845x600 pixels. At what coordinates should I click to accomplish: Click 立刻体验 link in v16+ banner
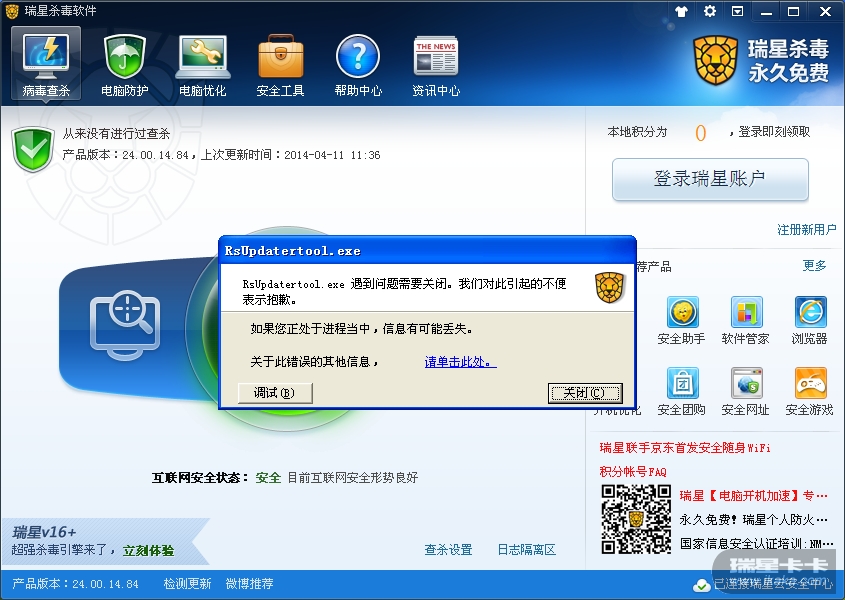click(148, 550)
